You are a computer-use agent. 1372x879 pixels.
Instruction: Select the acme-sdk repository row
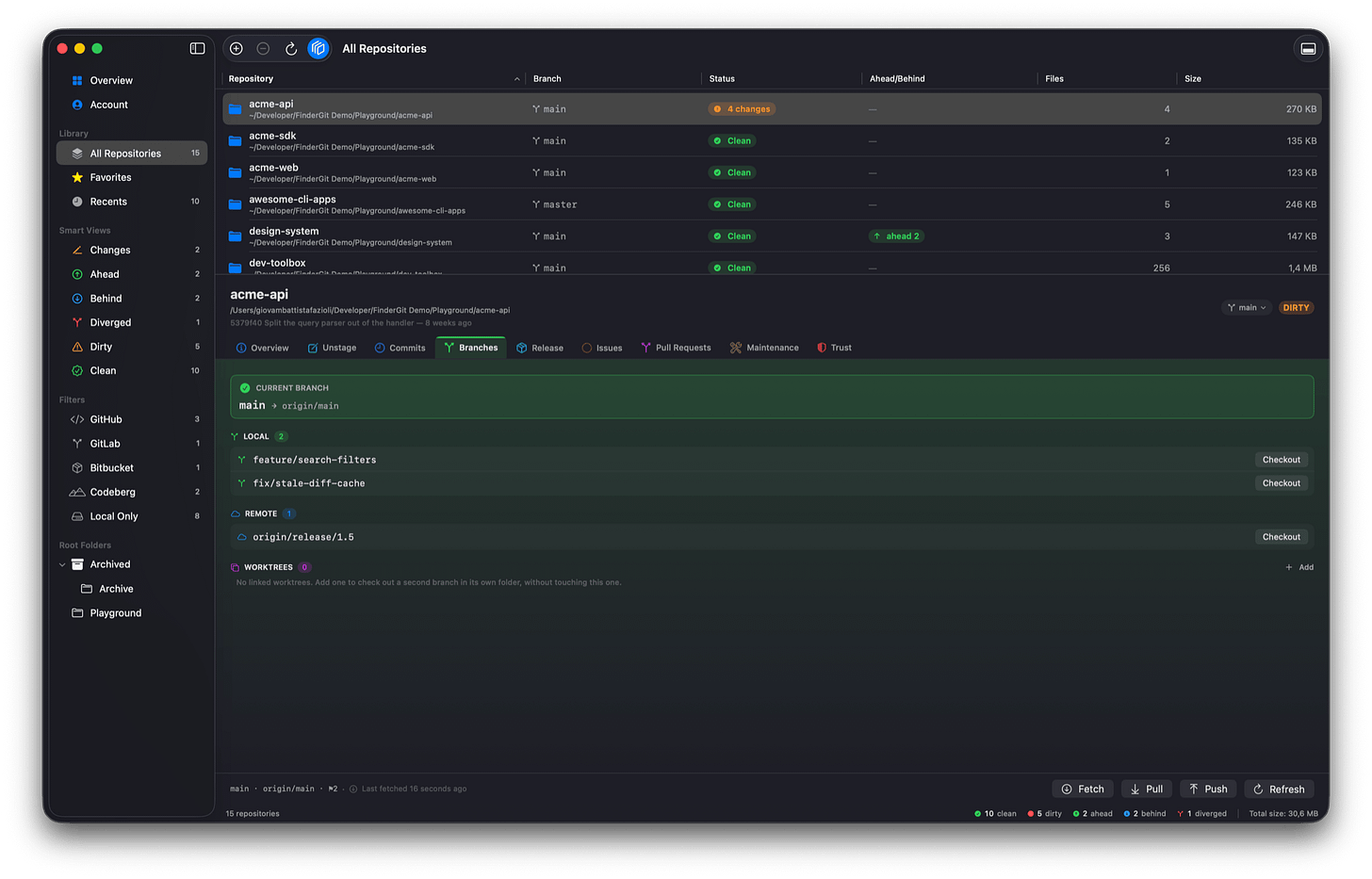pyautogui.click(x=772, y=141)
